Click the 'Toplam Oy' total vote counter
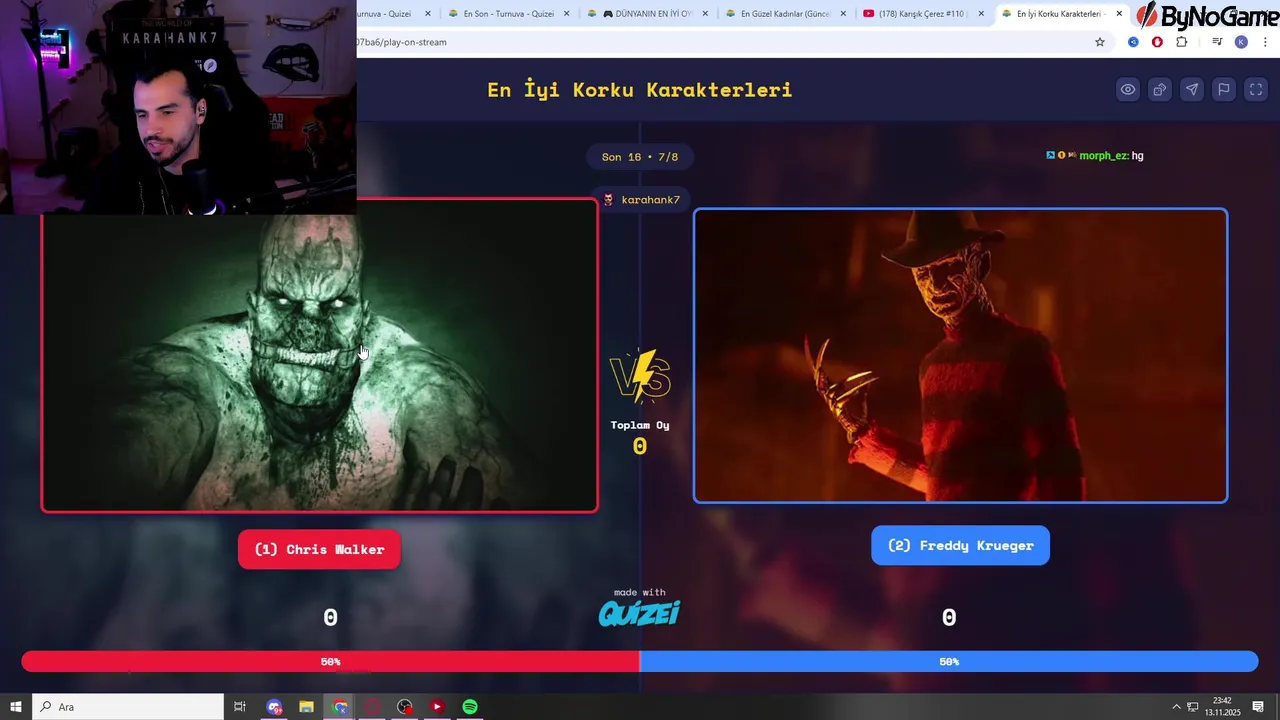The image size is (1280, 720). point(640,437)
